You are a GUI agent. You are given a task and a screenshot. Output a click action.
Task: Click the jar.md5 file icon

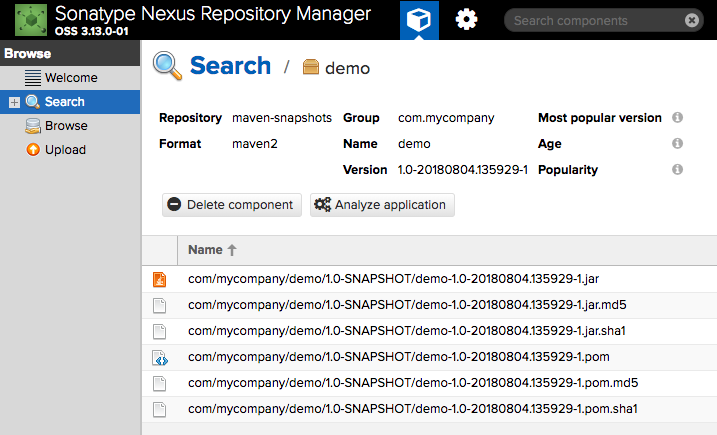click(159, 306)
